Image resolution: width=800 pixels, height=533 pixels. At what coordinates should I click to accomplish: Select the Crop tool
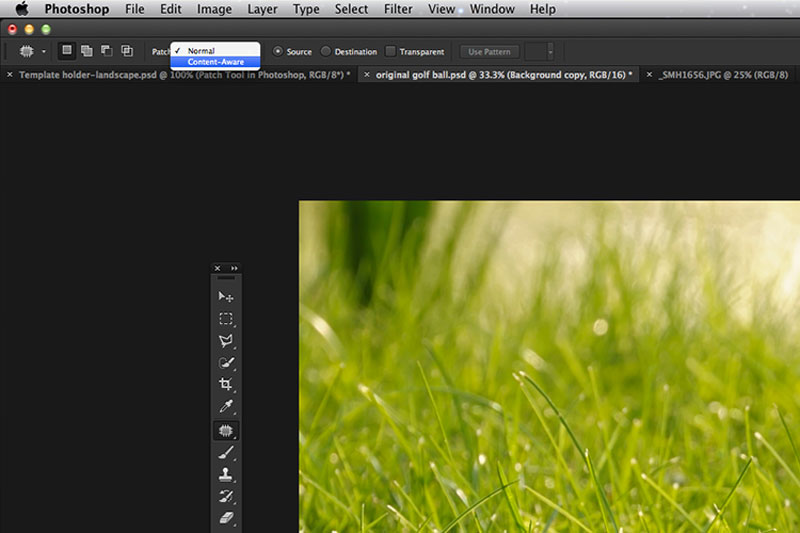coord(226,385)
